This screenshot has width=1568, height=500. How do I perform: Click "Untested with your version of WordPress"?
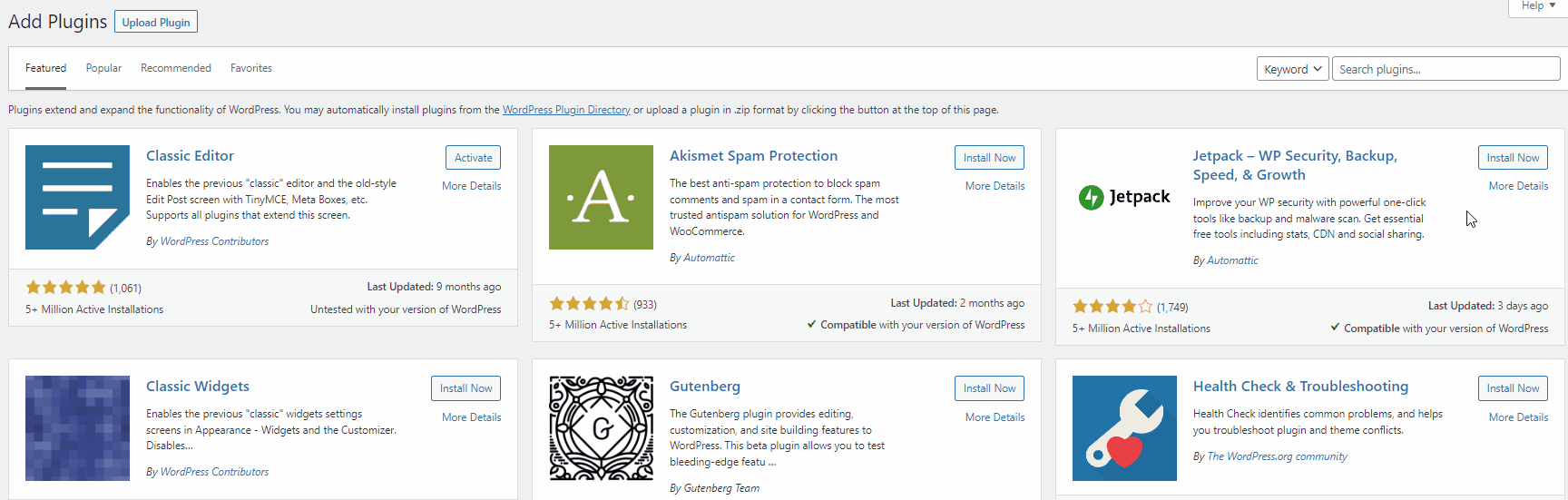pyautogui.click(x=406, y=309)
